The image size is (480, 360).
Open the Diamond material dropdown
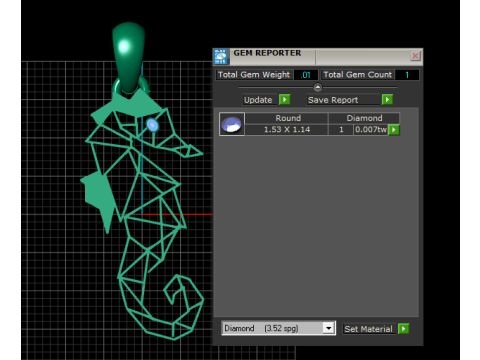tap(328, 328)
